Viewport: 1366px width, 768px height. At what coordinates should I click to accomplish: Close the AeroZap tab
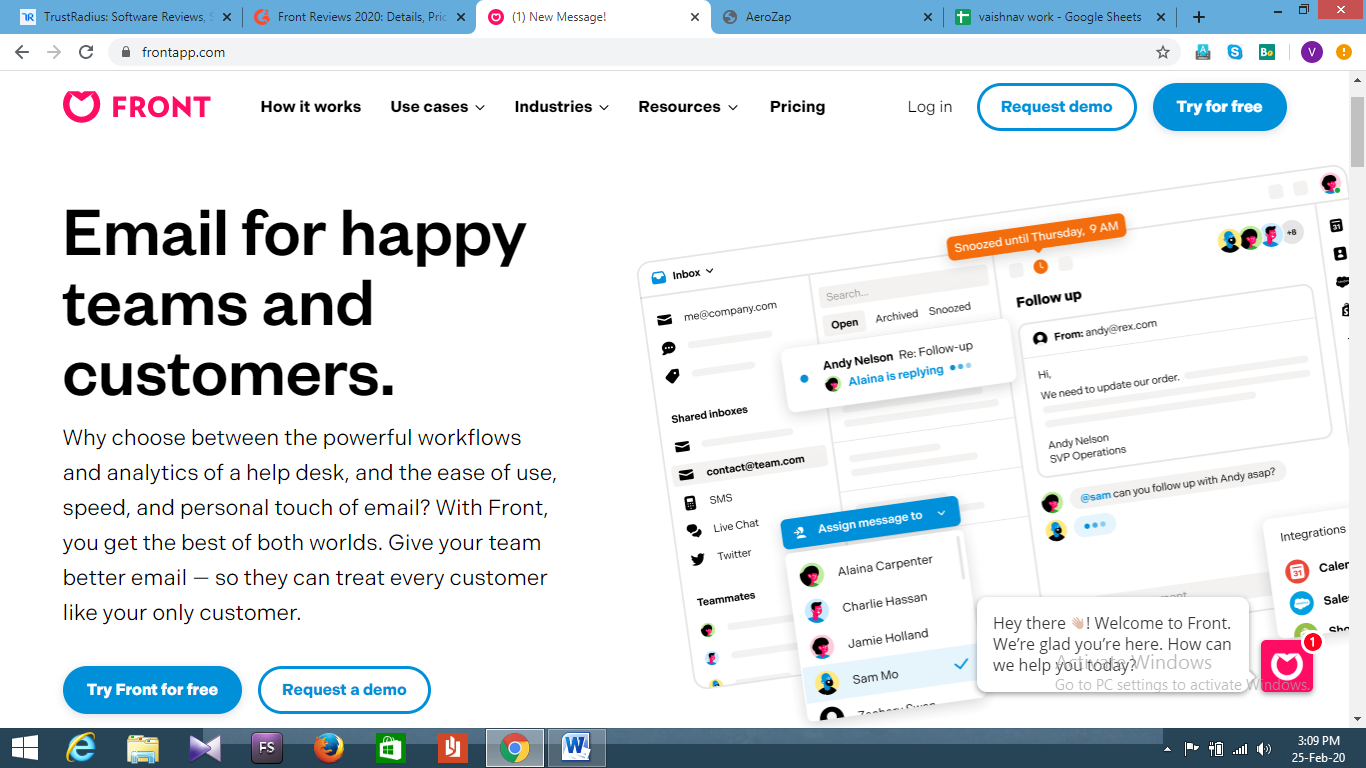(928, 17)
